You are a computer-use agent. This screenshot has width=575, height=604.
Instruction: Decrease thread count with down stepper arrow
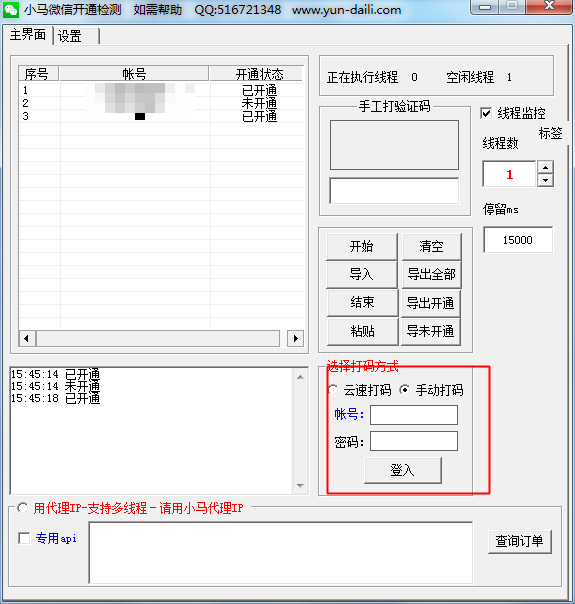point(545,180)
